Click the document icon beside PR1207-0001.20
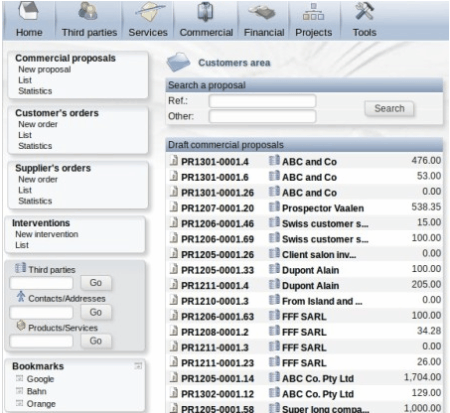 pos(173,207)
